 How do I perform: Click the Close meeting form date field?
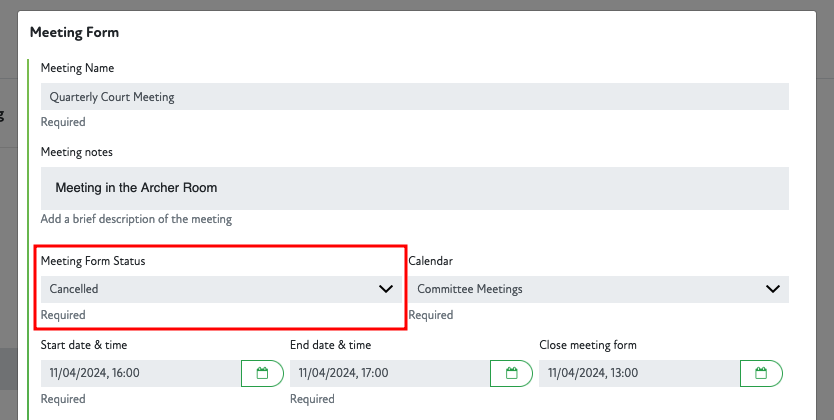click(x=638, y=373)
